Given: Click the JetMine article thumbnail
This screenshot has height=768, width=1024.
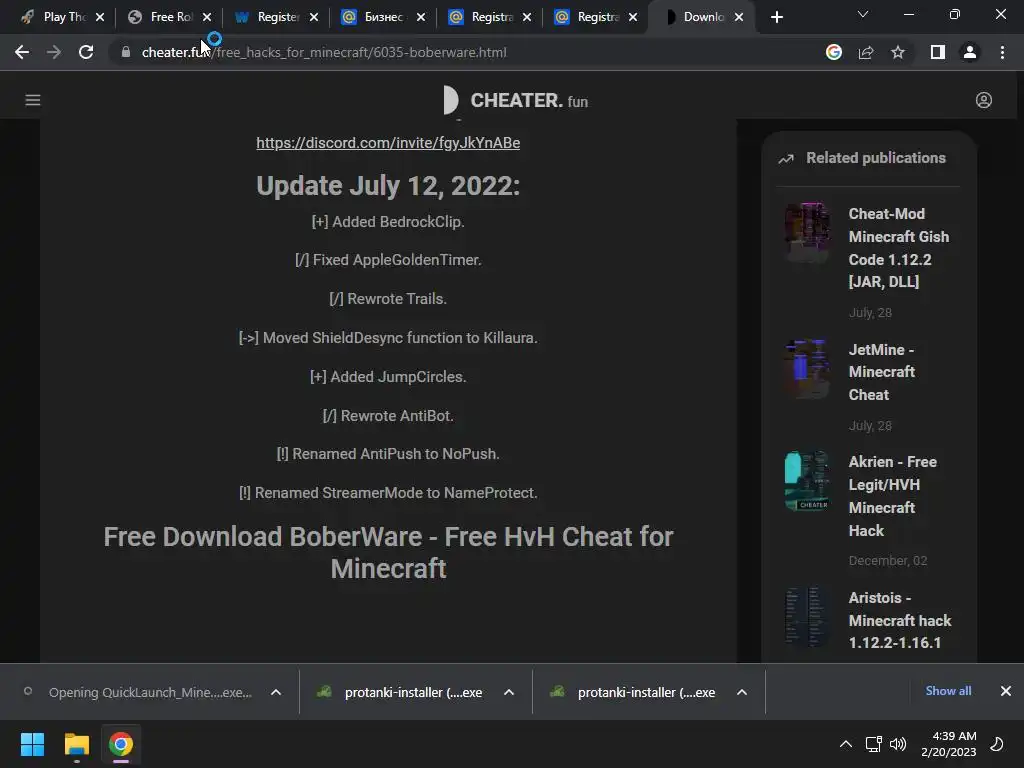Looking at the screenshot, I should (807, 368).
